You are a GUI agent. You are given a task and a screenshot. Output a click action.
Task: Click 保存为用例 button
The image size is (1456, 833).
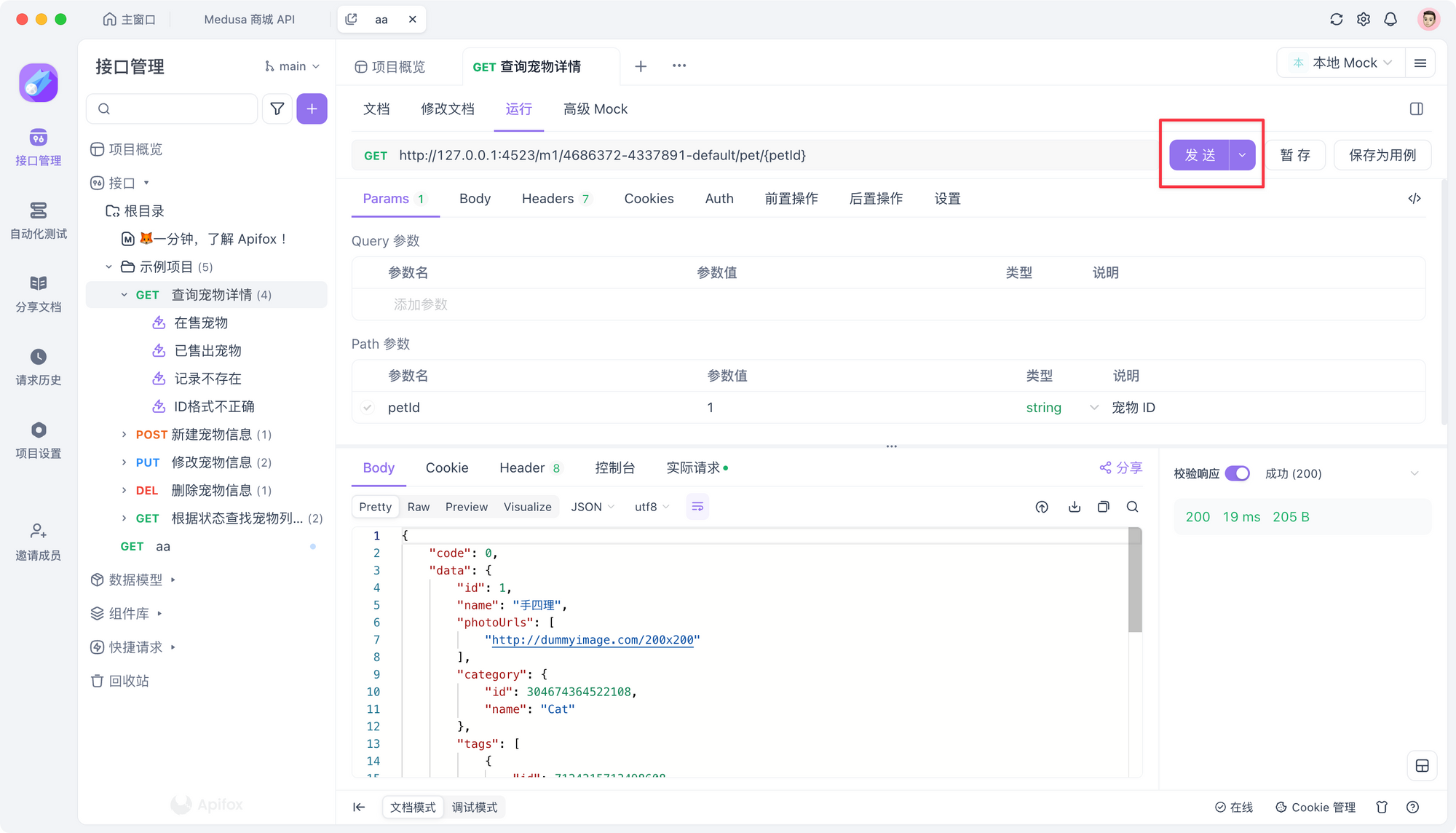[x=1382, y=155]
